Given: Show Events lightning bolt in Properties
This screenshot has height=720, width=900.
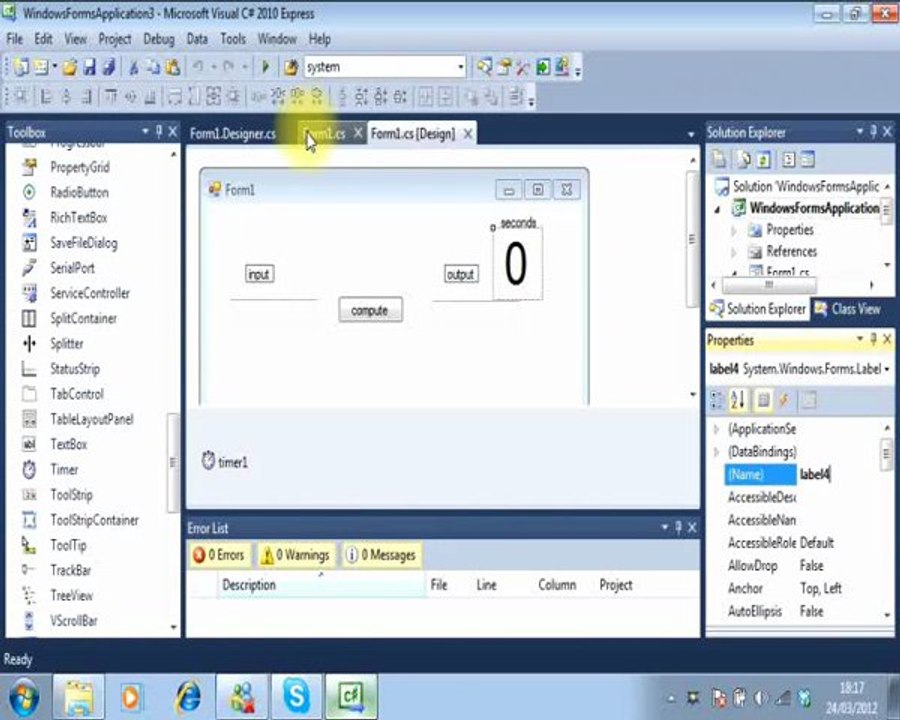Looking at the screenshot, I should click(783, 400).
